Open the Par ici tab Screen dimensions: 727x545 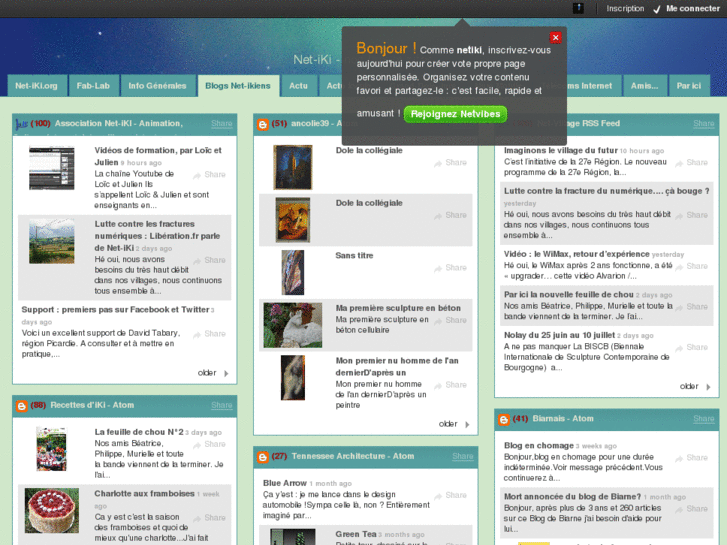(x=689, y=86)
